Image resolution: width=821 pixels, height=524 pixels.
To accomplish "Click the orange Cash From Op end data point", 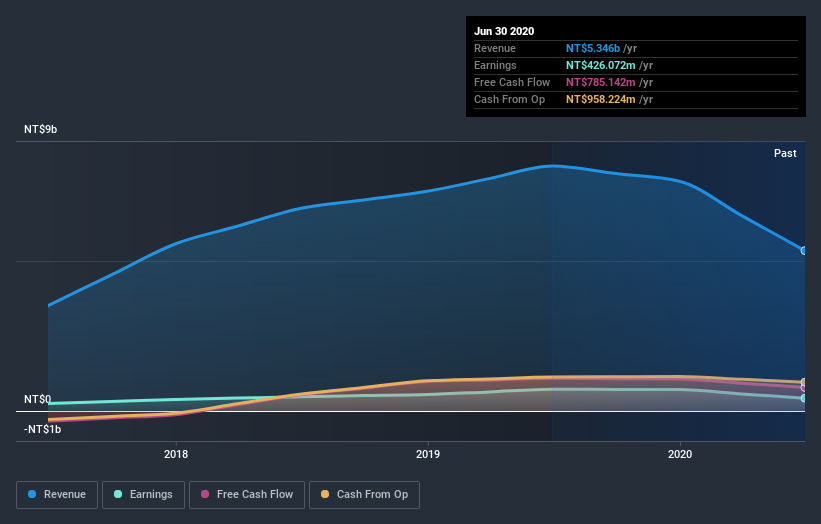I will tap(804, 382).
